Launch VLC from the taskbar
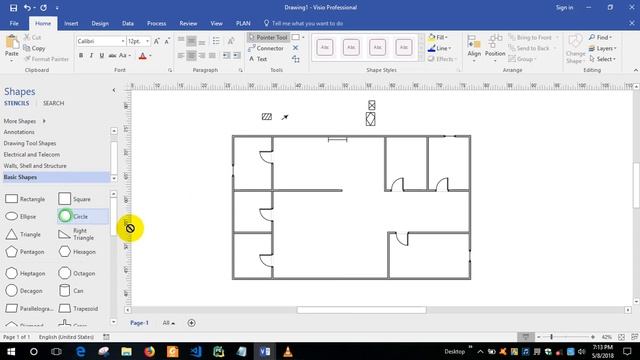The image size is (640, 360). coord(288,351)
